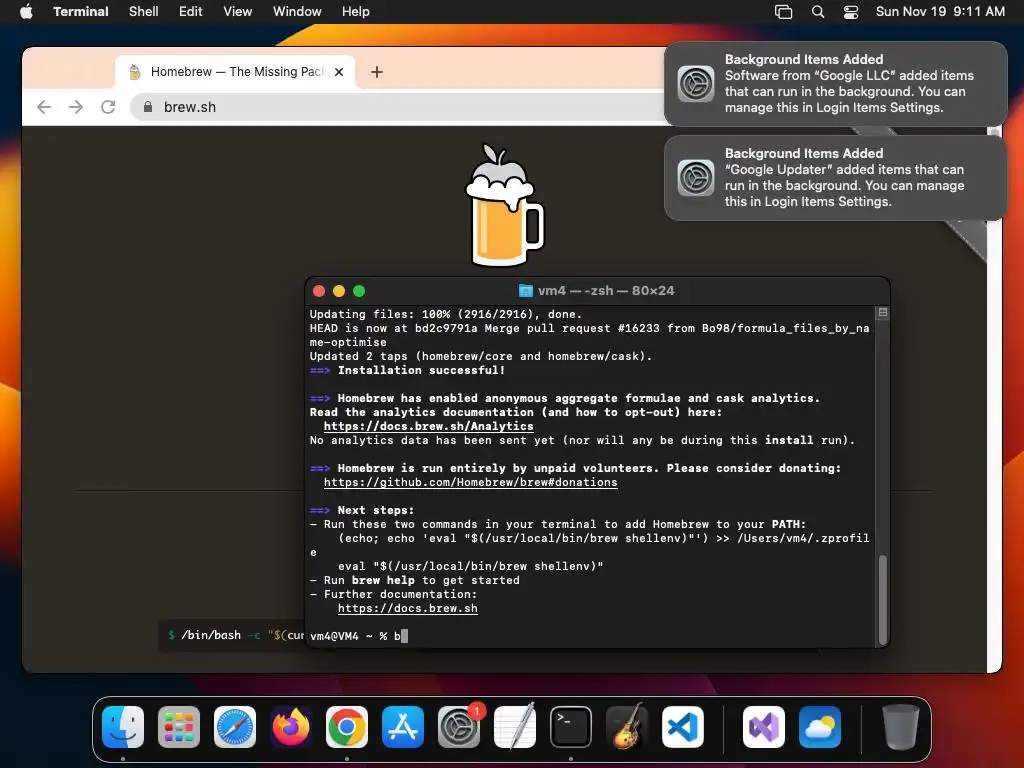Go back in the Chrome browser
The height and width of the screenshot is (768, 1024).
(x=44, y=107)
